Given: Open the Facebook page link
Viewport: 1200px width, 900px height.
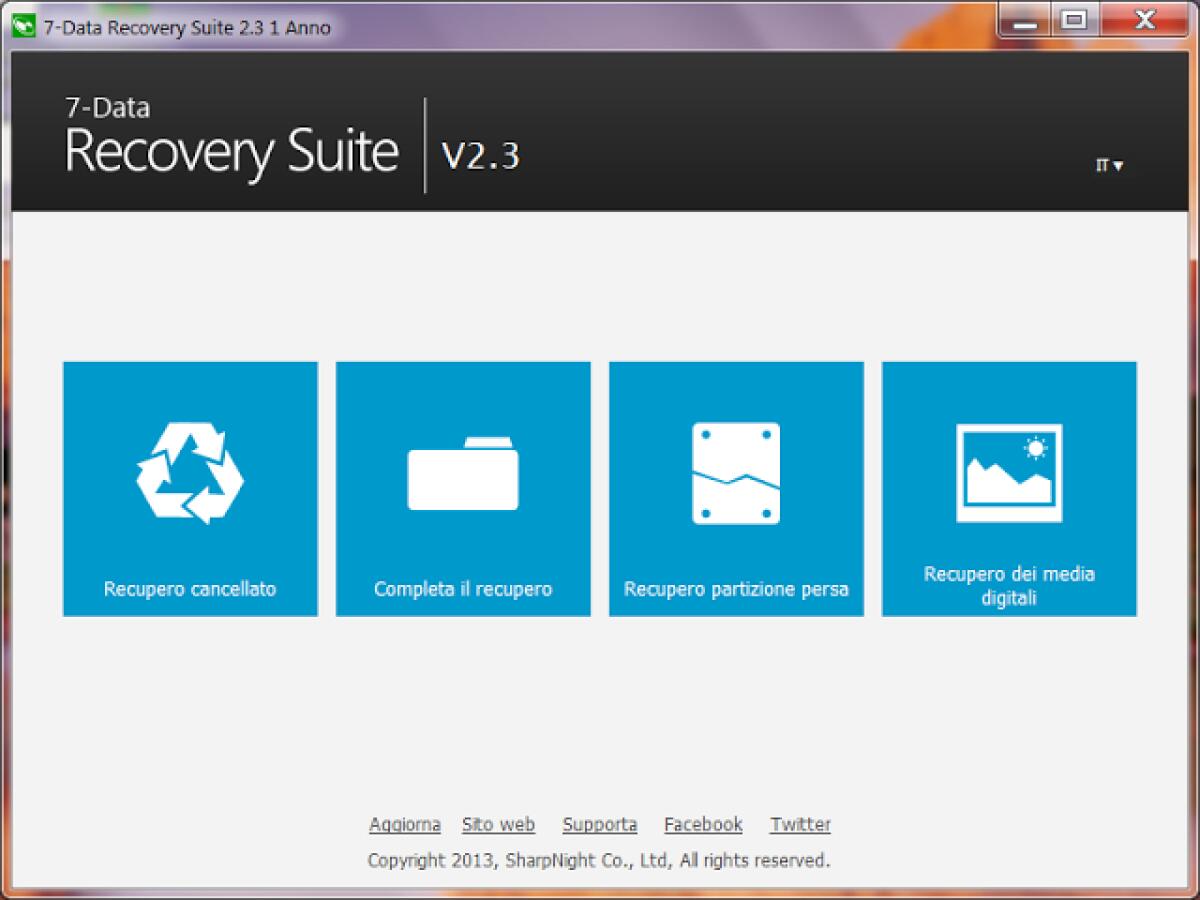Looking at the screenshot, I should click(x=703, y=824).
